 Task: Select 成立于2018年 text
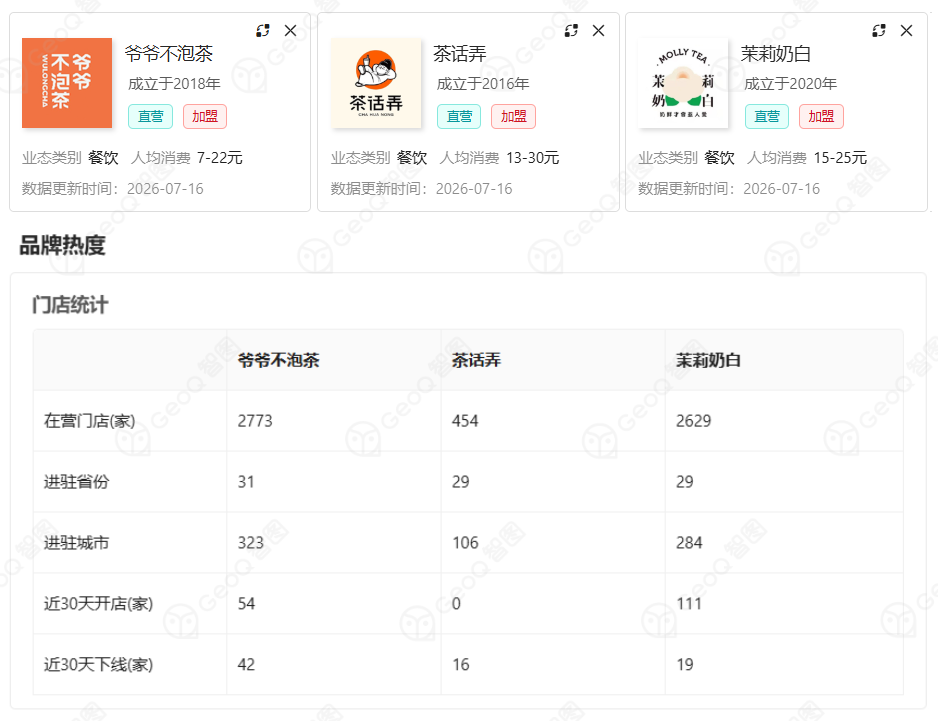(174, 84)
